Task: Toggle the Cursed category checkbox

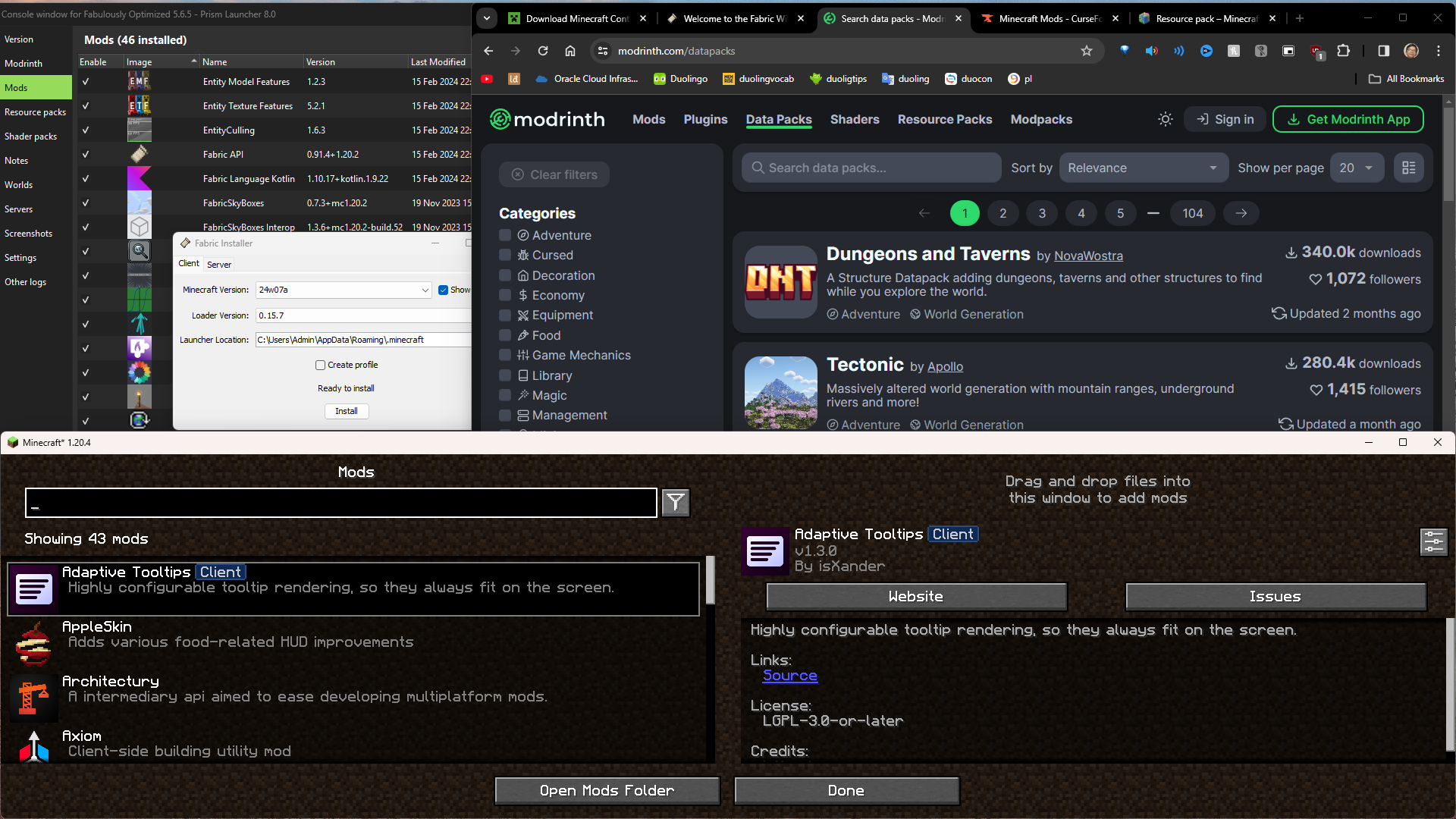Action: coord(505,255)
